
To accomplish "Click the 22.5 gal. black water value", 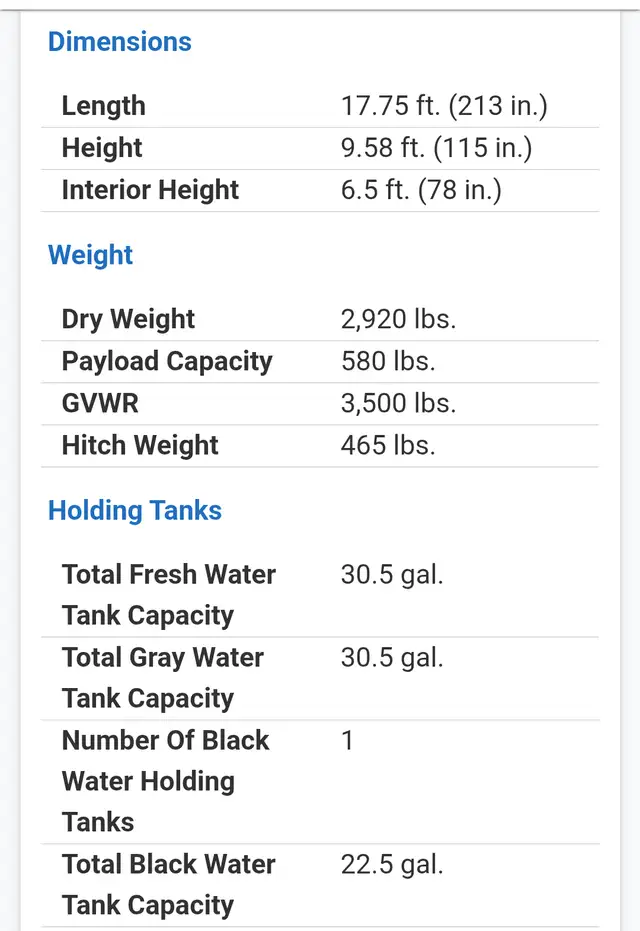I will [392, 865].
